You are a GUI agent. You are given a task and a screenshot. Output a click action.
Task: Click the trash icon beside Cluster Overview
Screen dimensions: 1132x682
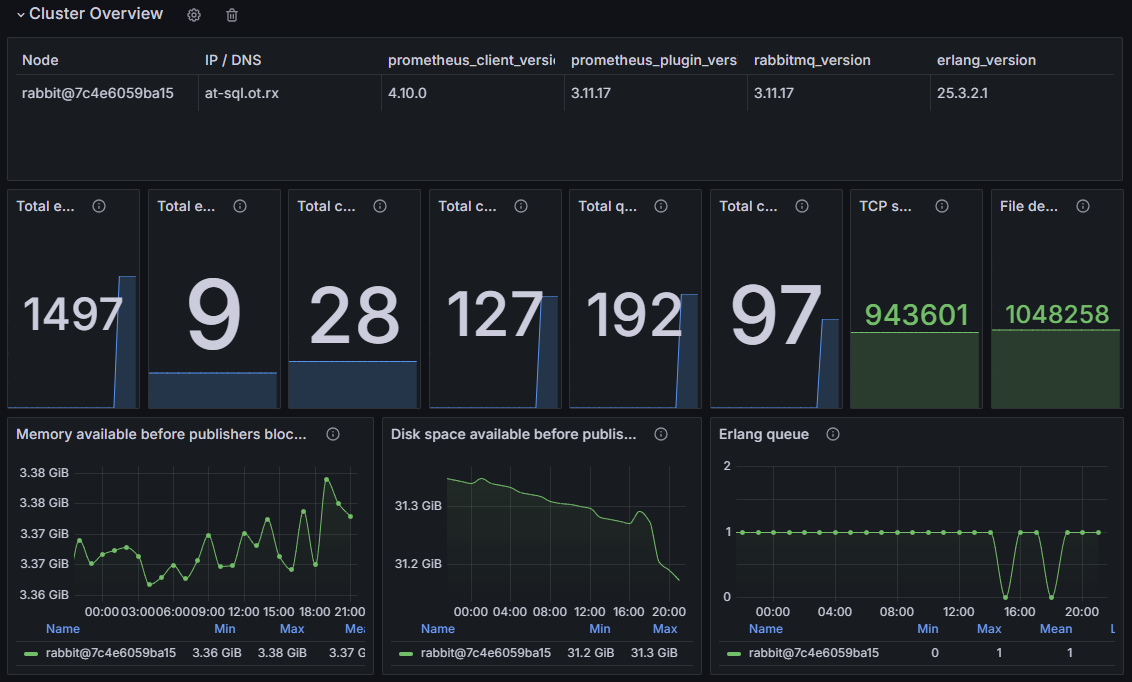point(232,15)
